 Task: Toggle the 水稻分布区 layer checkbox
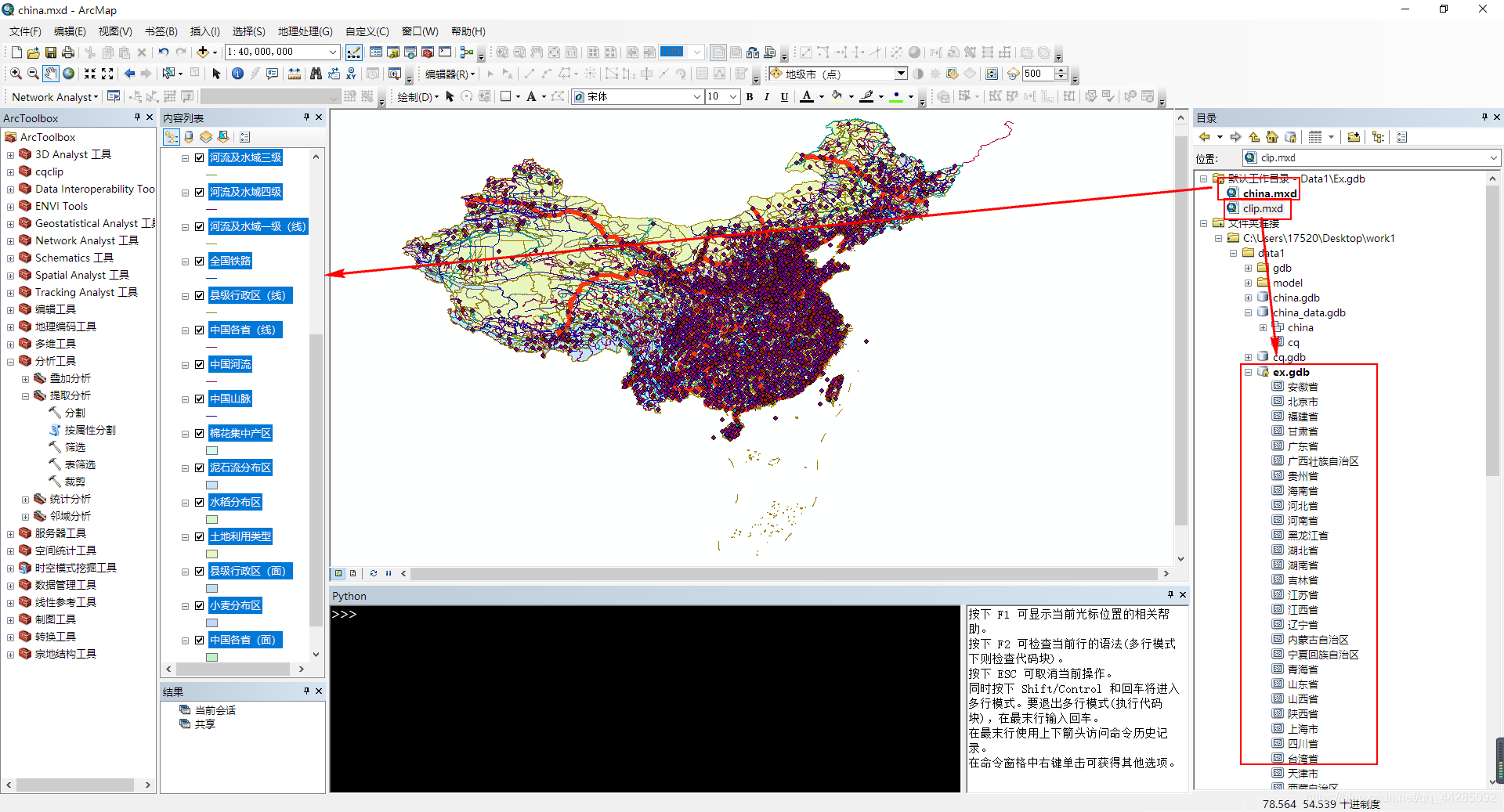pos(200,502)
